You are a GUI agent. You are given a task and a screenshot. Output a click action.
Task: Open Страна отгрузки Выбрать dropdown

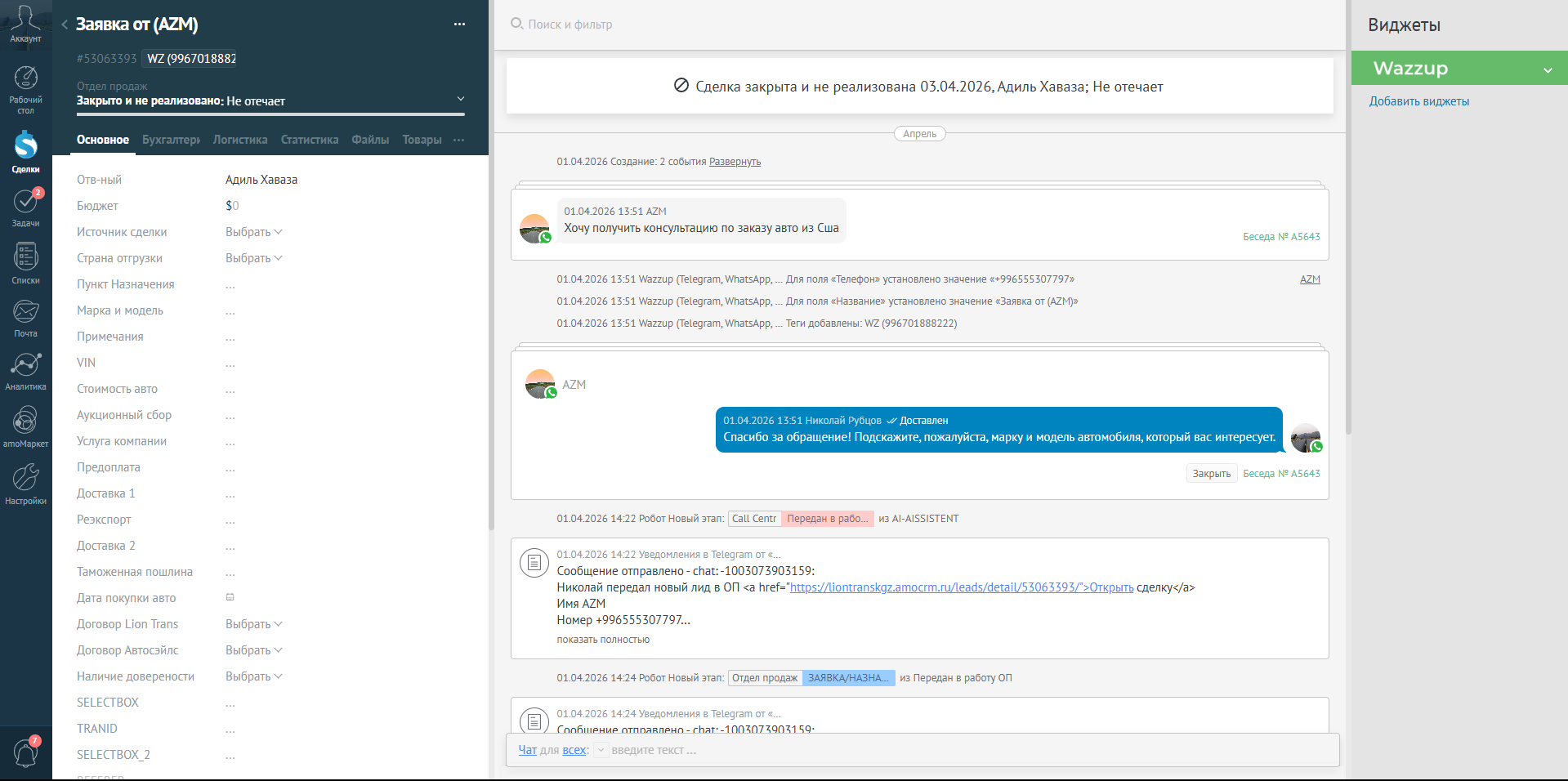coord(254,258)
